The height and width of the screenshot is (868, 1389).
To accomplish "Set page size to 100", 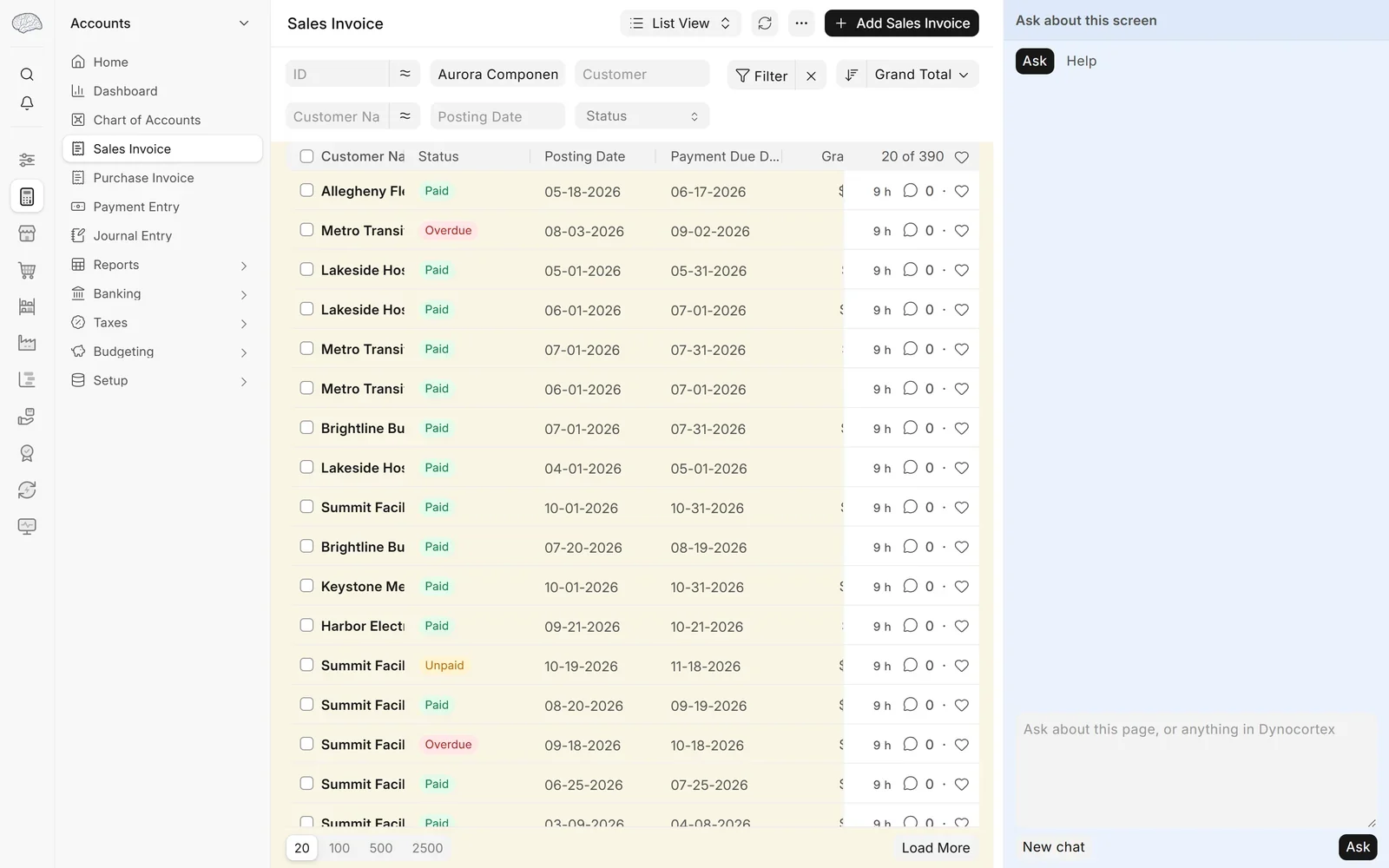I will [x=339, y=848].
